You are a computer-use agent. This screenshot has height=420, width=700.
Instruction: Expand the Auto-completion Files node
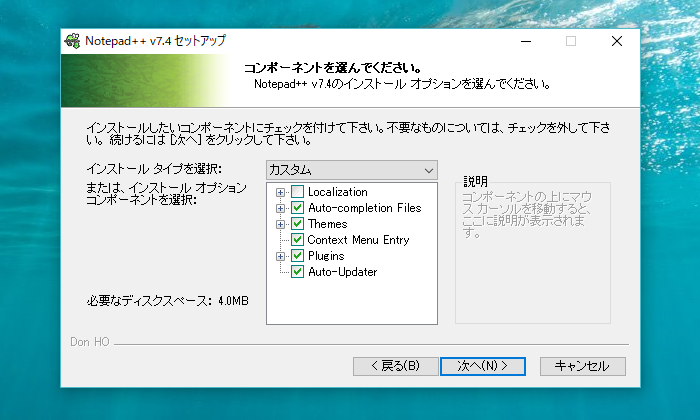coord(280,208)
